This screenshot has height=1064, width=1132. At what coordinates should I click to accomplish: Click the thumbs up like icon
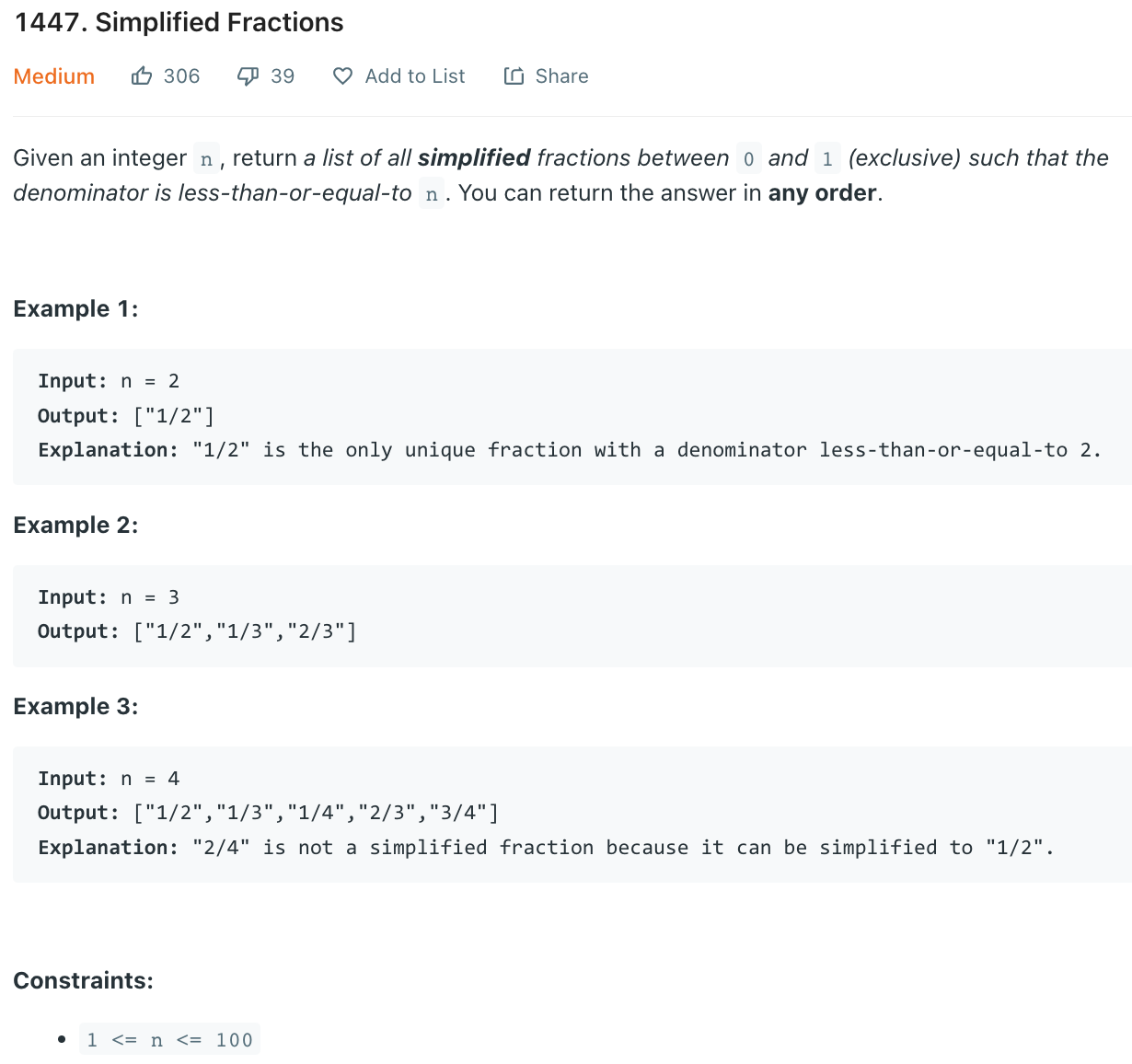pos(142,76)
